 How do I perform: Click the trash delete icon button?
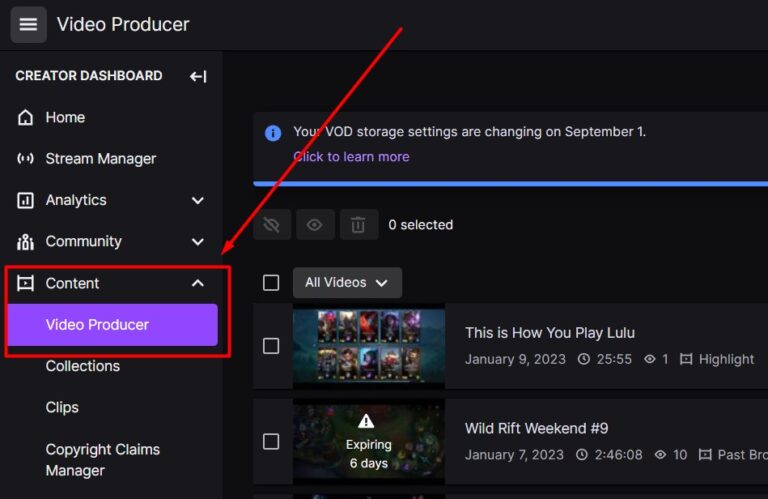pos(359,225)
